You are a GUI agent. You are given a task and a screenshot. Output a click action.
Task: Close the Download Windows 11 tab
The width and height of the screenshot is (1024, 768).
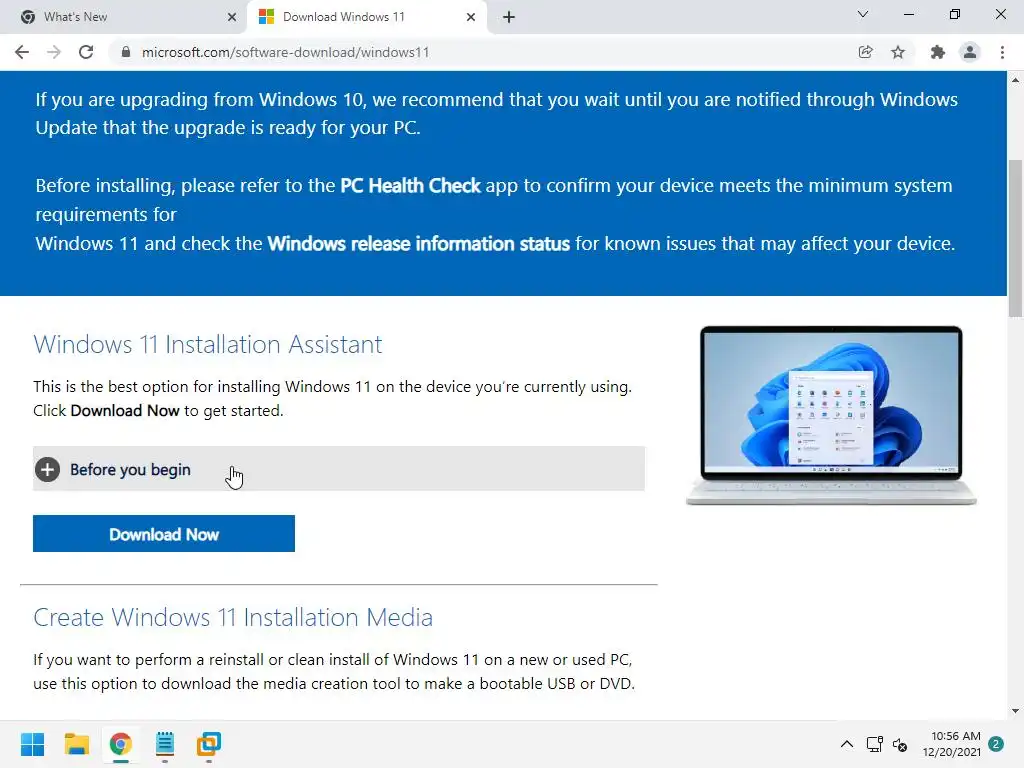tap(471, 17)
